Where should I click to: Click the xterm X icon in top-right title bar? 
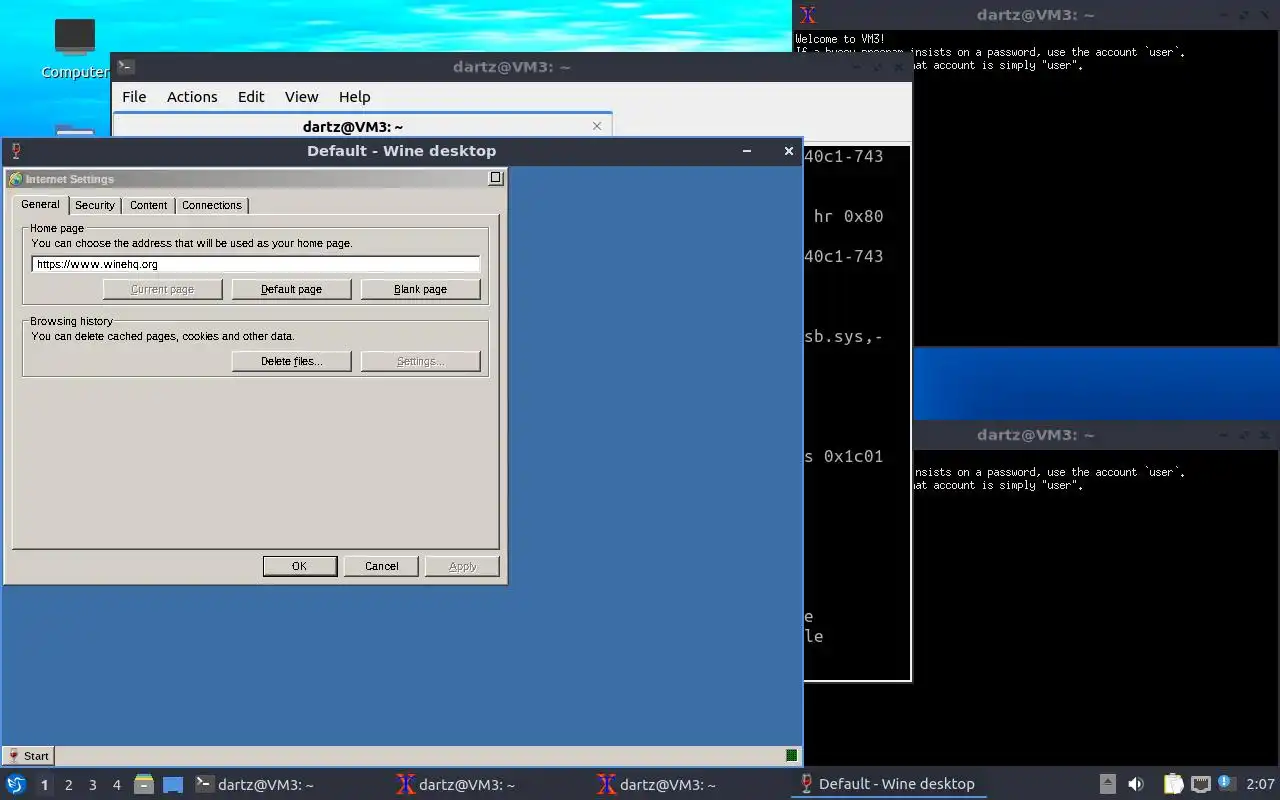(x=808, y=15)
